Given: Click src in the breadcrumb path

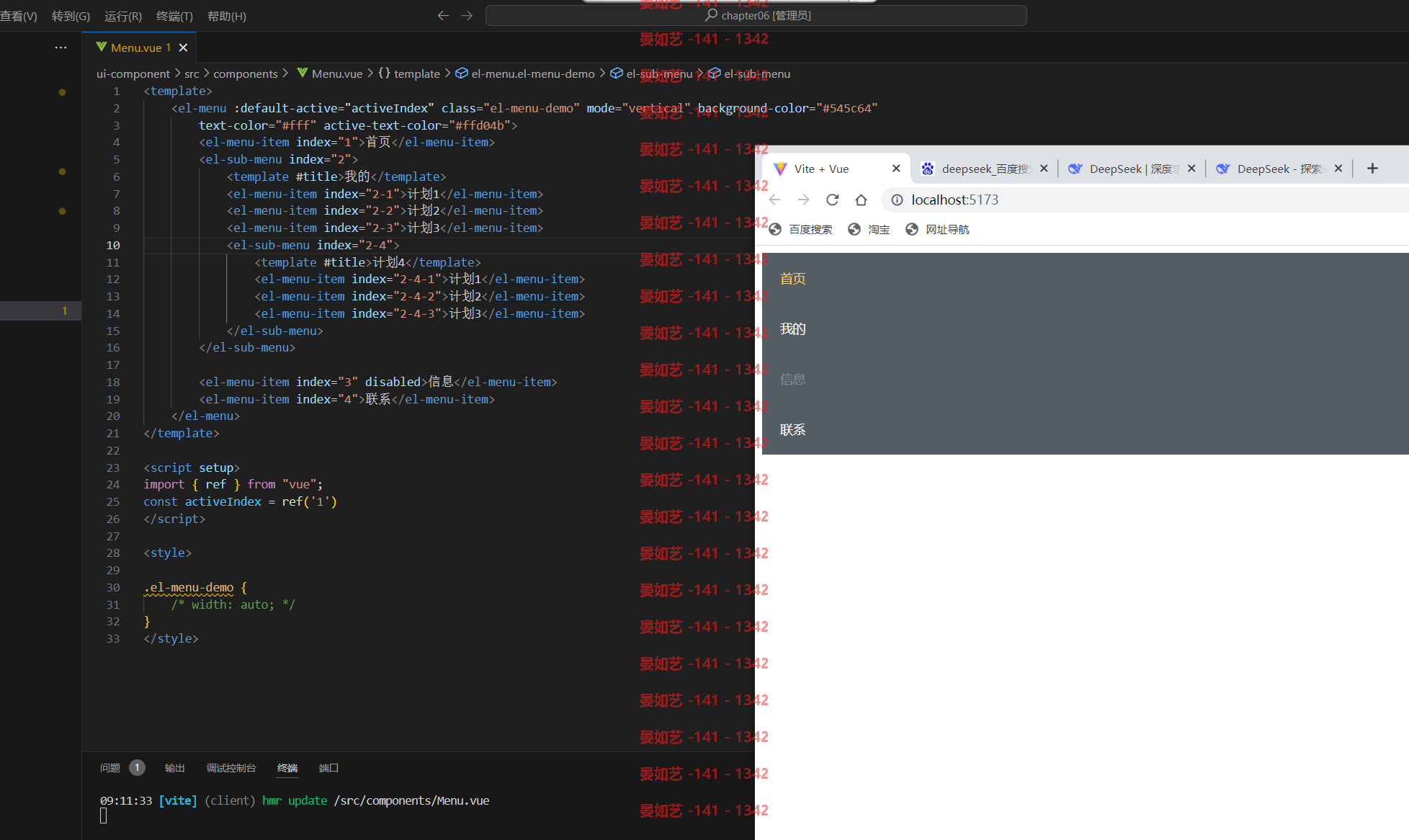Looking at the screenshot, I should pos(192,73).
